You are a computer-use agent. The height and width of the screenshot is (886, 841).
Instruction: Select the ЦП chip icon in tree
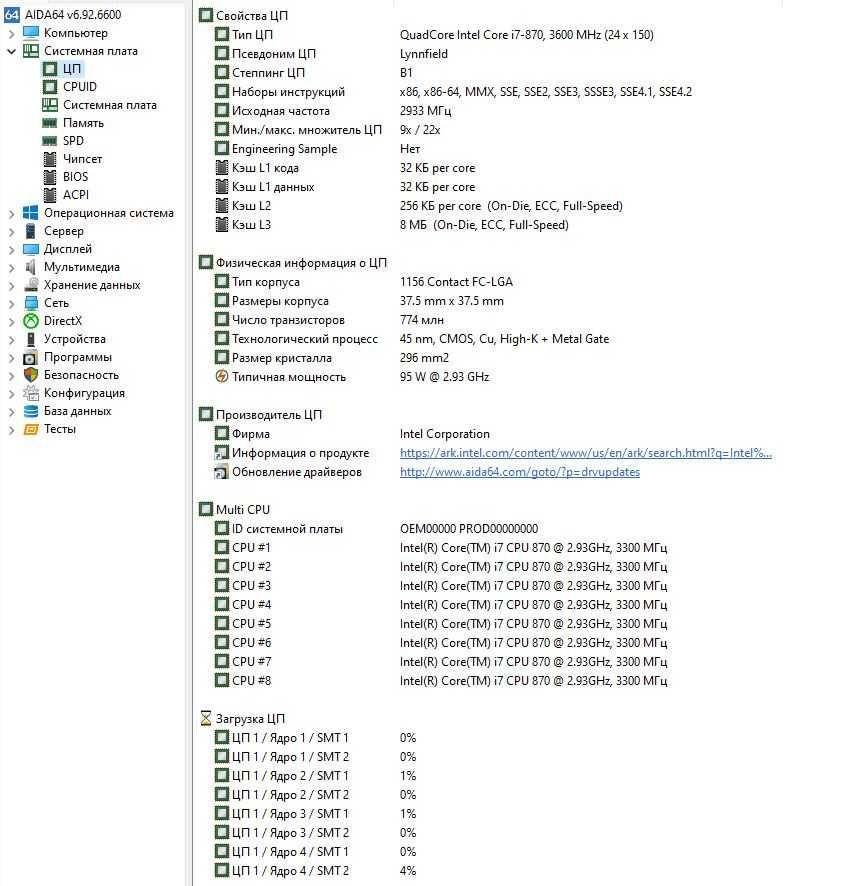(x=50, y=69)
